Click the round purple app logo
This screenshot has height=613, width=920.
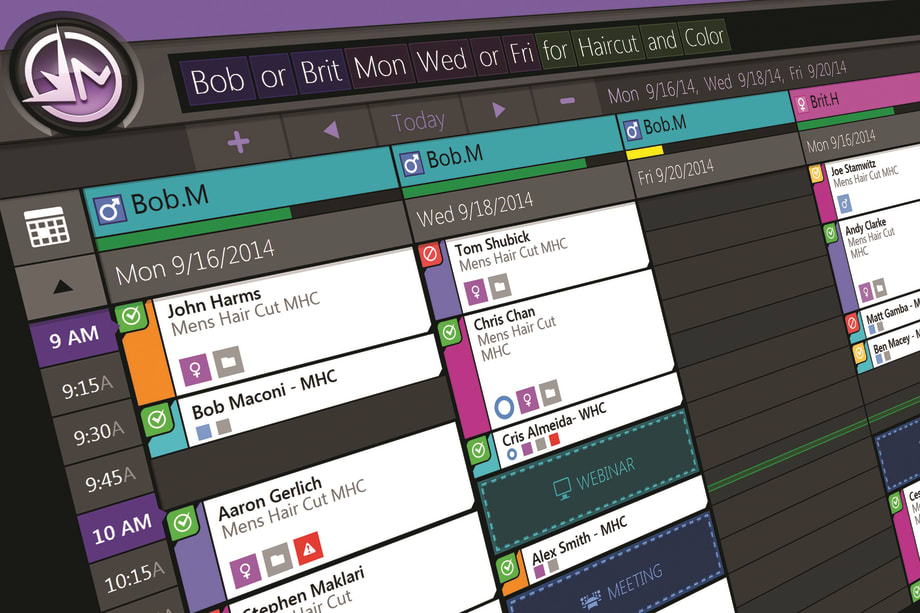(x=73, y=76)
